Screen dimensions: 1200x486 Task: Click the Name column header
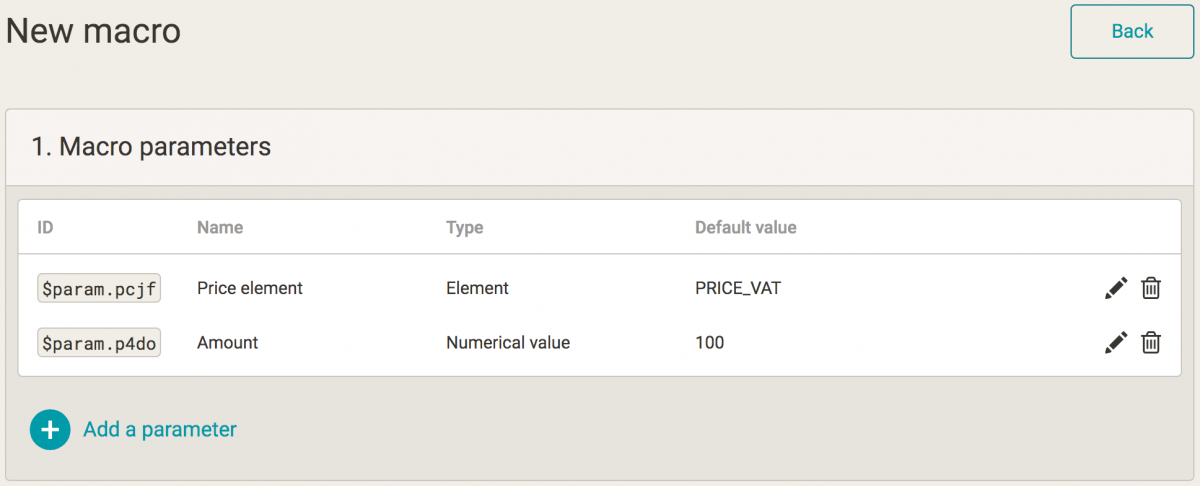pos(220,228)
